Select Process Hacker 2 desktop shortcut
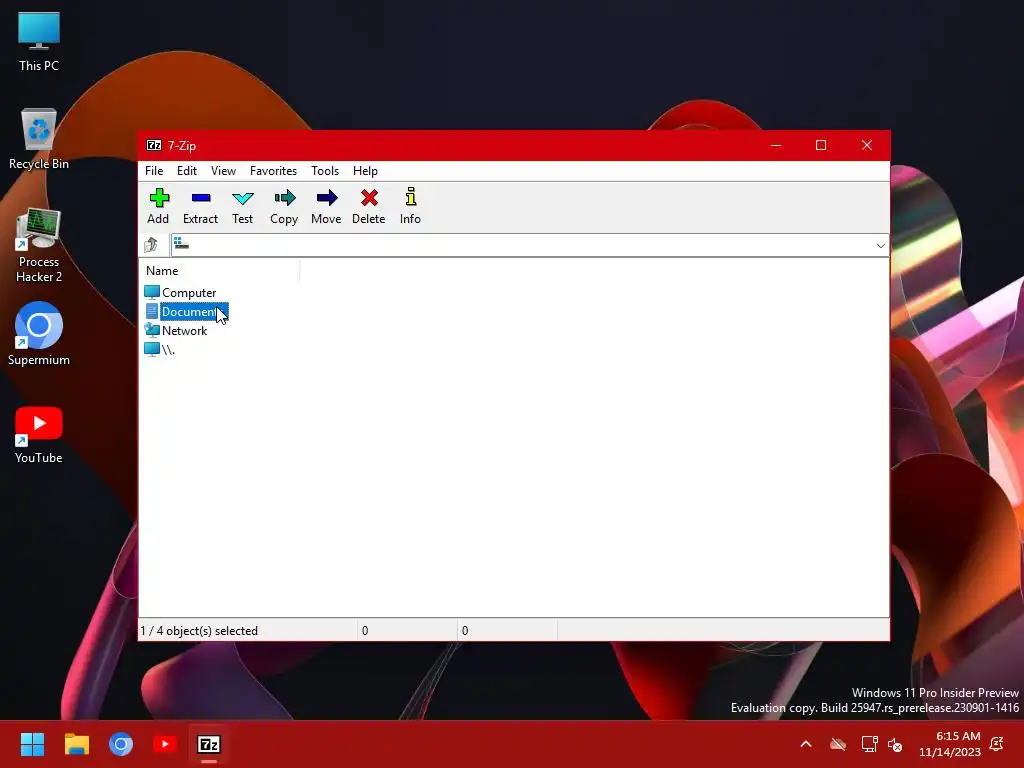The image size is (1024, 768). (39, 245)
